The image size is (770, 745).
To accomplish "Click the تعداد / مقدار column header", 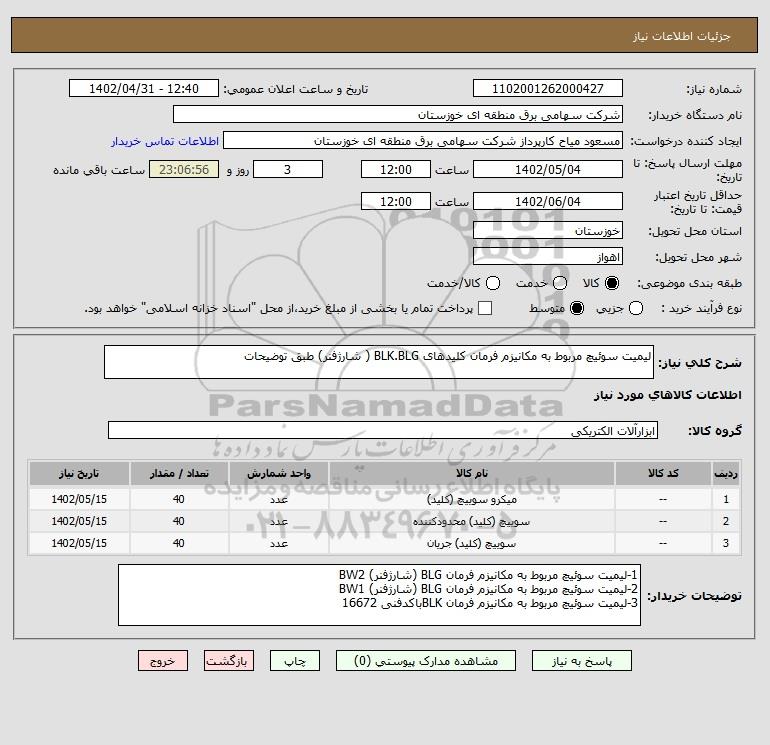I will point(179,473).
